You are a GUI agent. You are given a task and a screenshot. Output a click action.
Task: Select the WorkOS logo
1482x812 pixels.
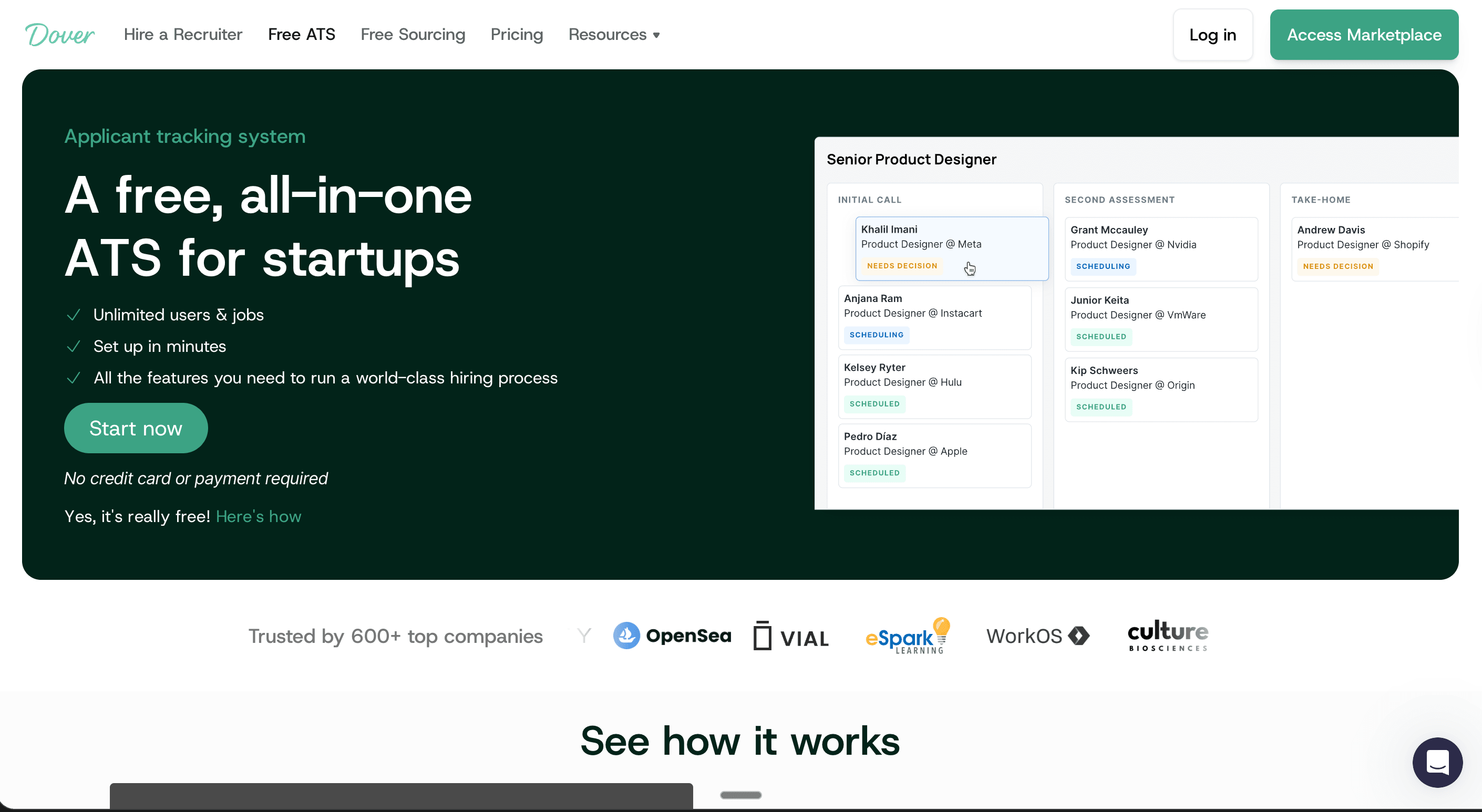coord(1037,636)
